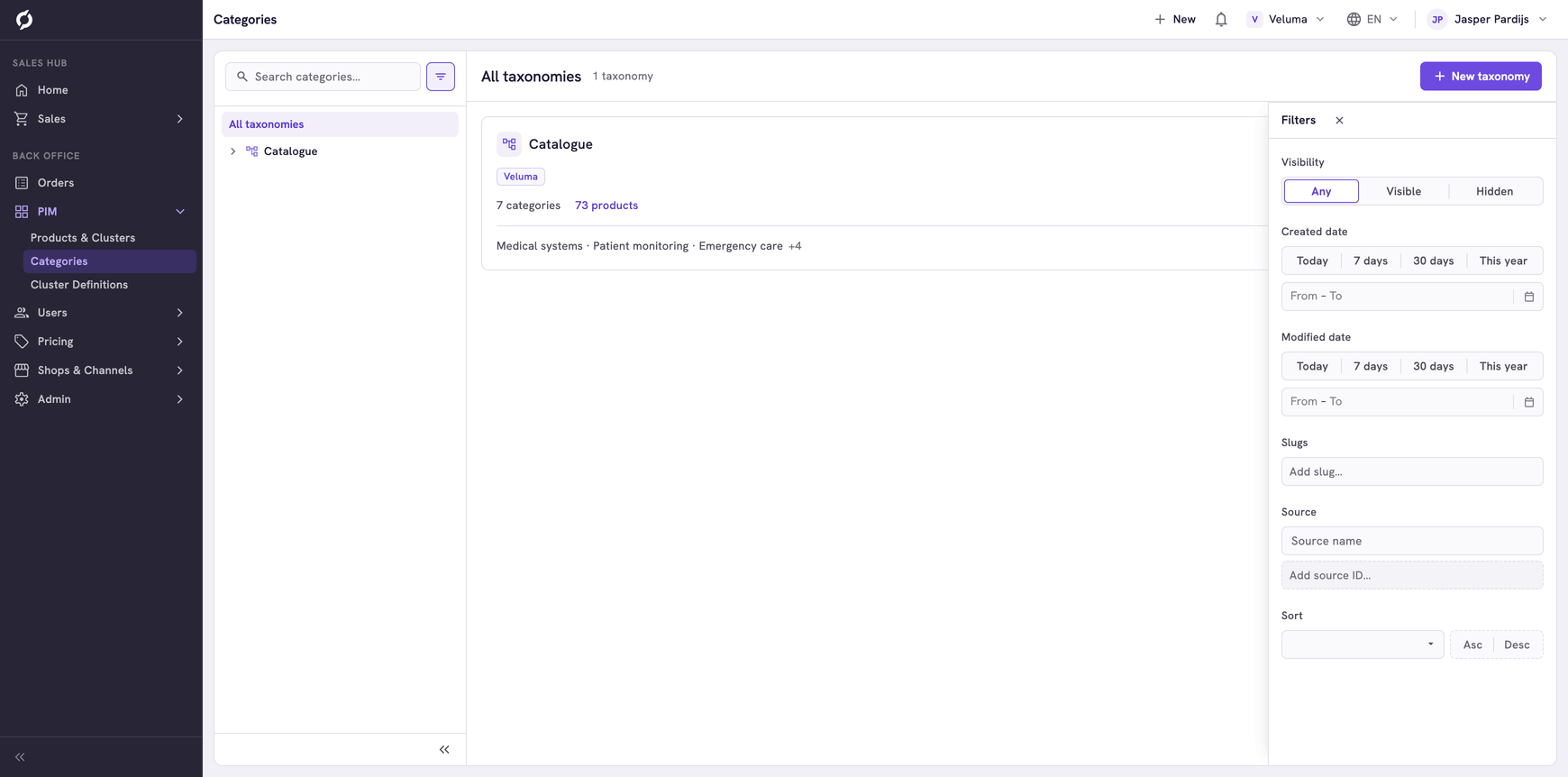
Task: Click the +4 more categories indicator
Action: point(795,246)
